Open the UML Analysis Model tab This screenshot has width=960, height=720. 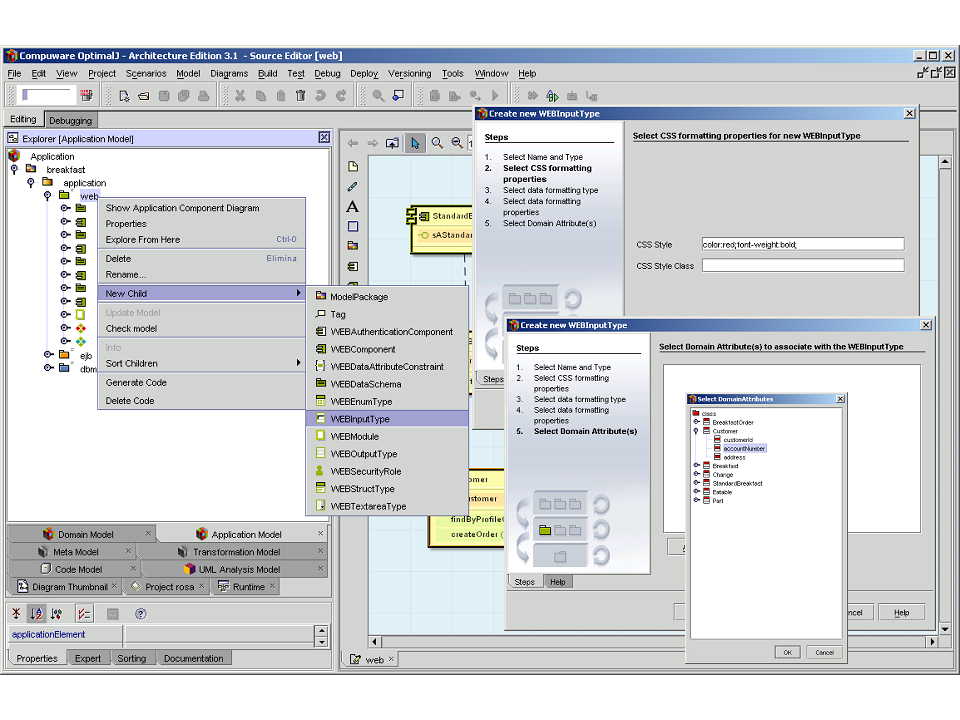239,569
